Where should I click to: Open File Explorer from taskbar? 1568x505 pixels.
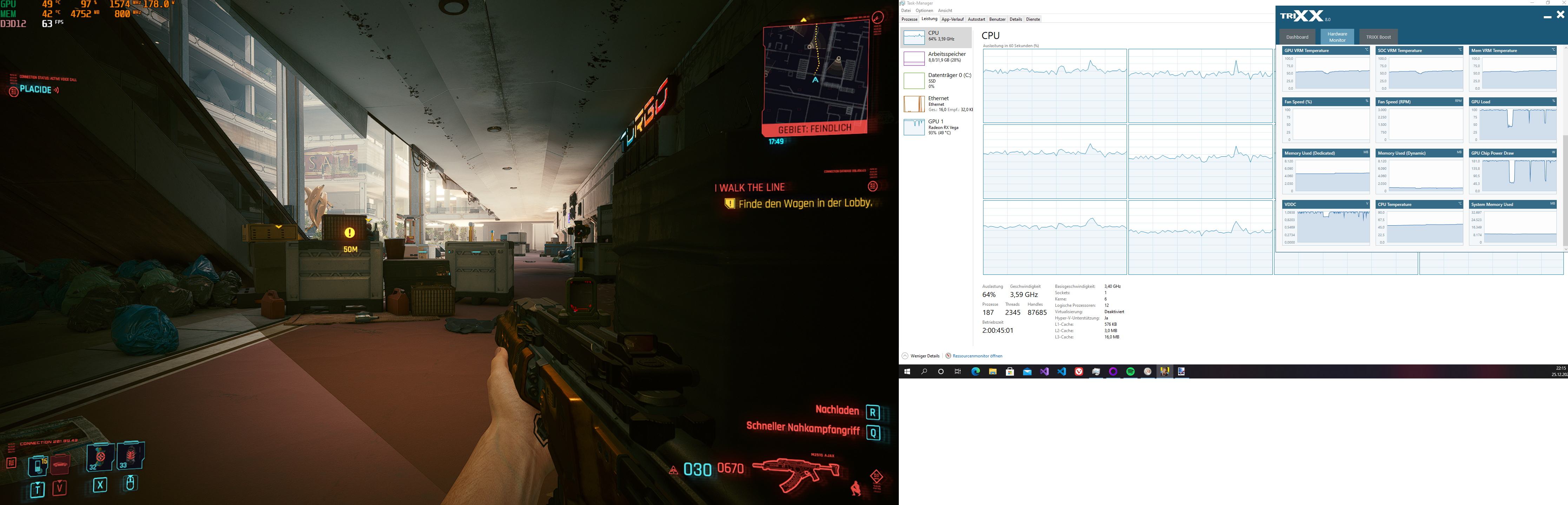coord(992,371)
